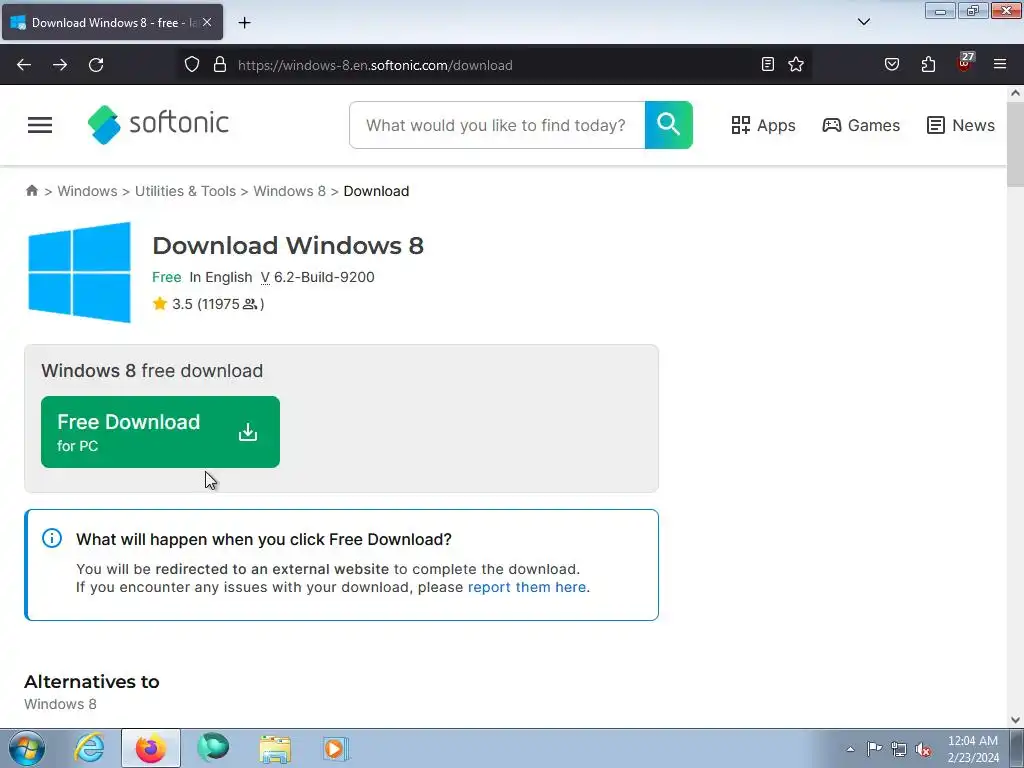
Task: Click the page scrollbar thumb
Action: point(1015,144)
